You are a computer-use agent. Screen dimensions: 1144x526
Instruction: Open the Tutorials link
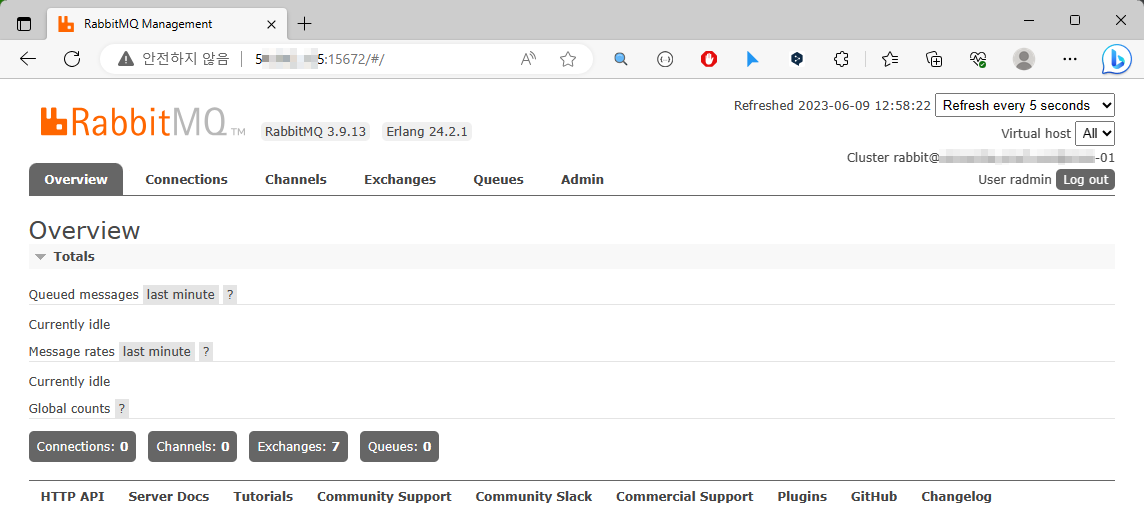263,497
